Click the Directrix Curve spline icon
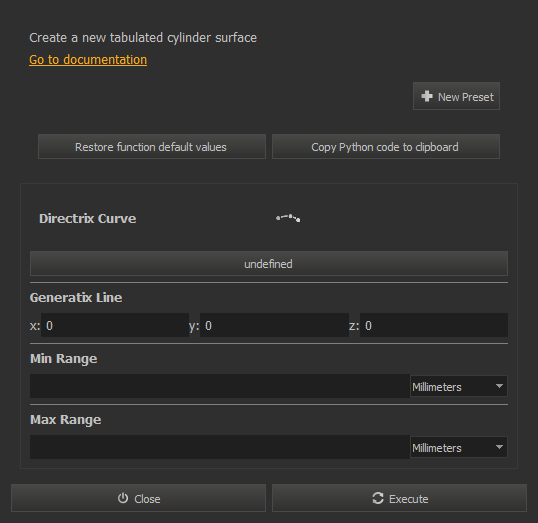The height and width of the screenshot is (523, 538). tap(288, 218)
